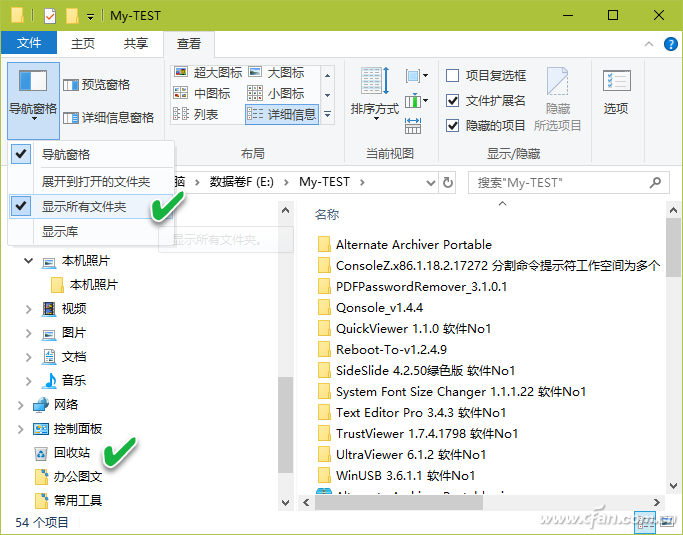
Task: Toggle the 预览窗格 preview pane
Action: 96,85
